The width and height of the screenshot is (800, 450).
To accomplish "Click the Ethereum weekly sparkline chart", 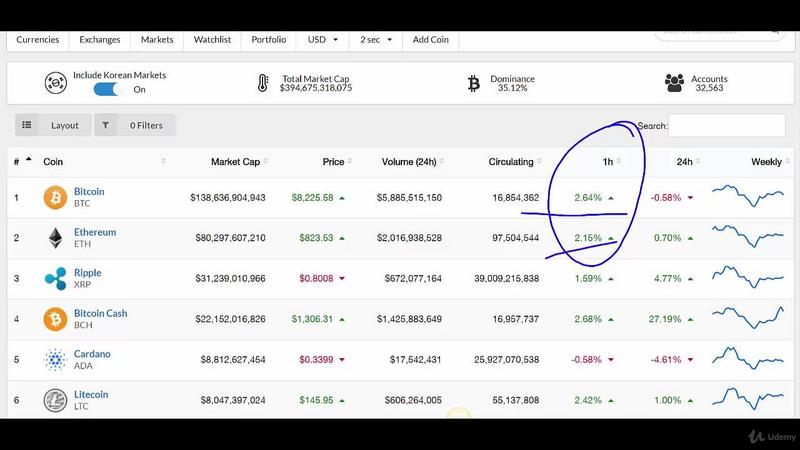I will 748,236.
